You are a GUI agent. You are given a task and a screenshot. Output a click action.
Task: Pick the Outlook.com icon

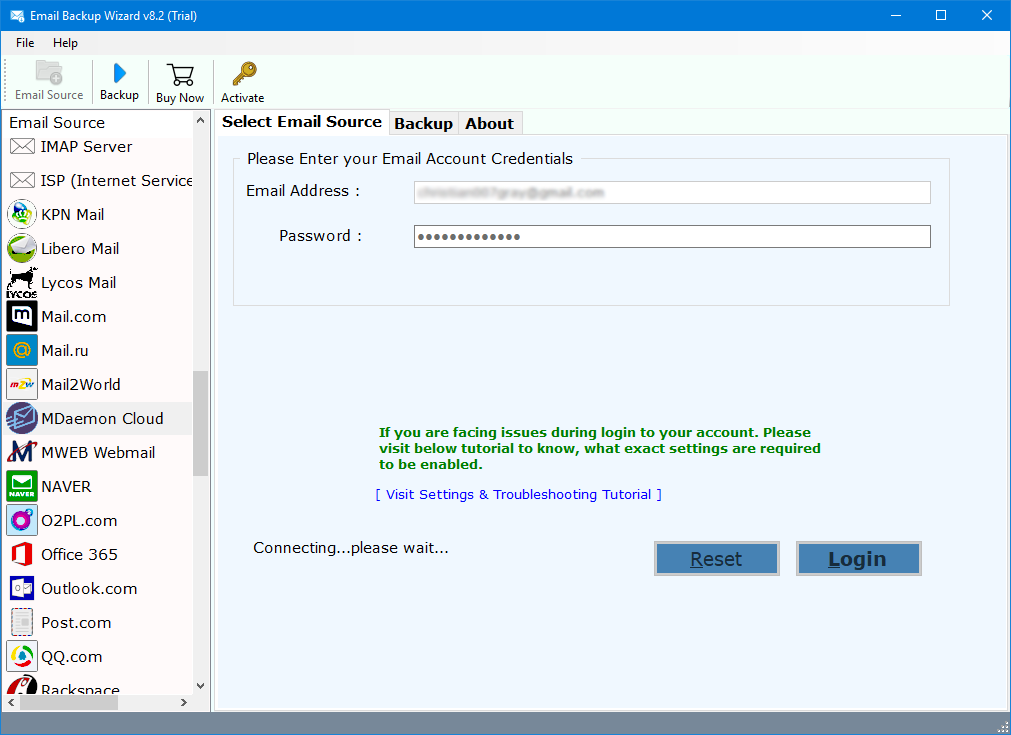click(x=22, y=588)
